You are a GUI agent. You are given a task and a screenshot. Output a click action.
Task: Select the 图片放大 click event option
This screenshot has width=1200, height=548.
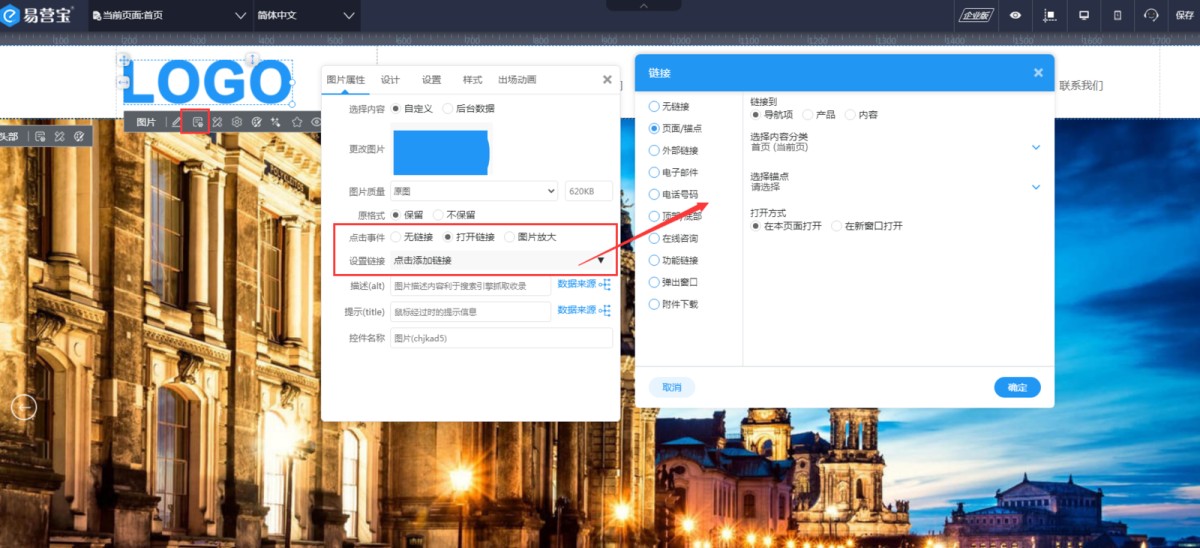coord(510,237)
